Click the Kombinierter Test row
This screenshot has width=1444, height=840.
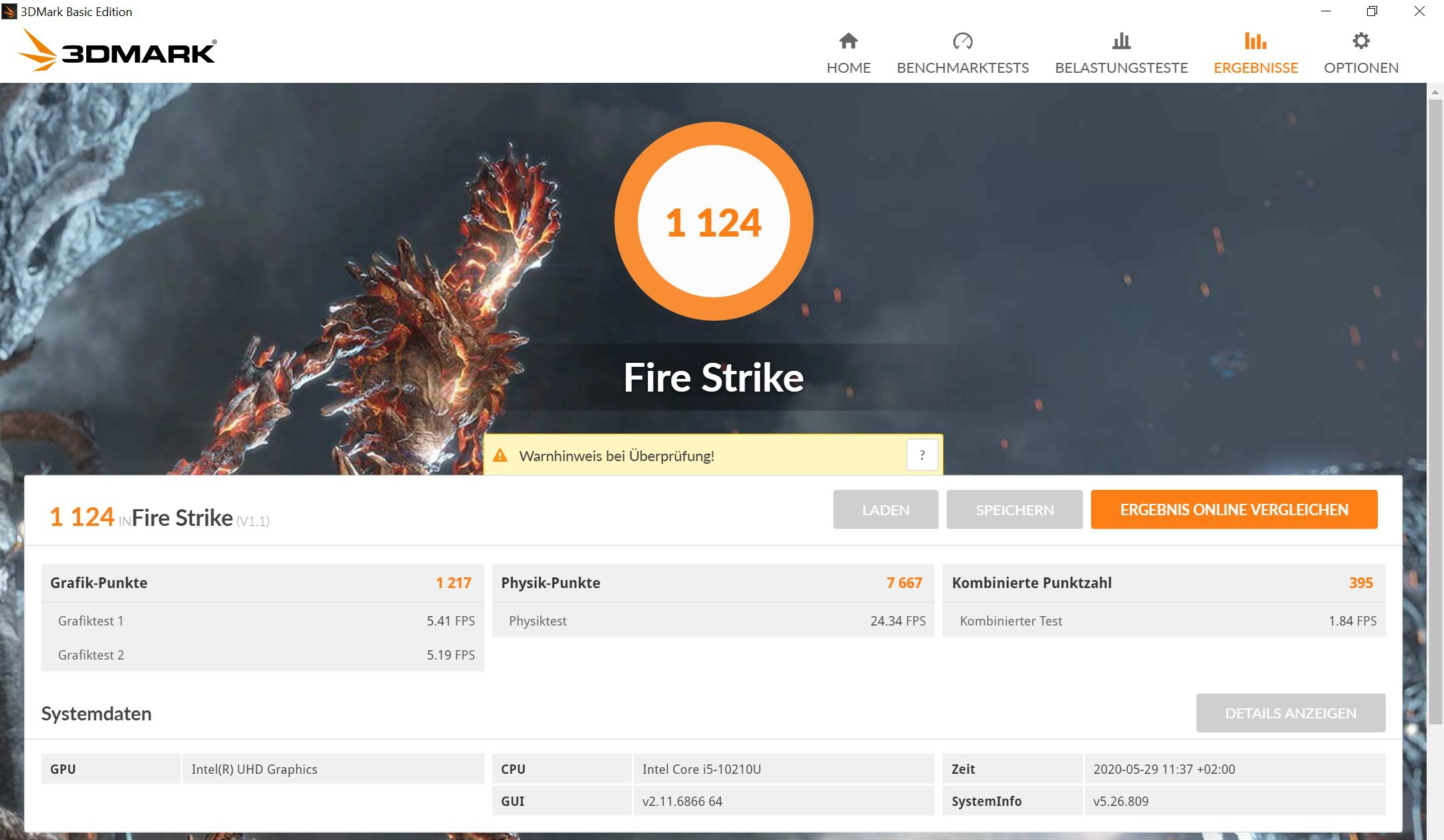pyautogui.click(x=1164, y=621)
